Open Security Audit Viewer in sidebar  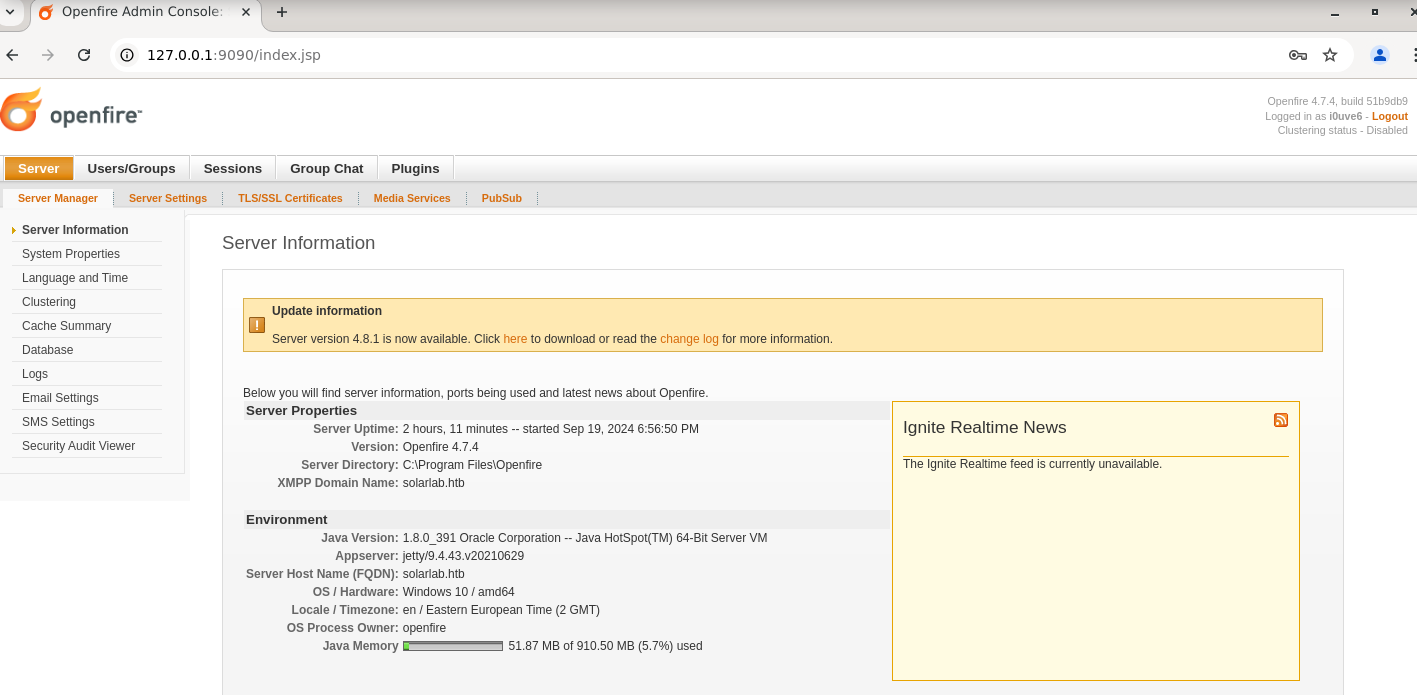[78, 446]
